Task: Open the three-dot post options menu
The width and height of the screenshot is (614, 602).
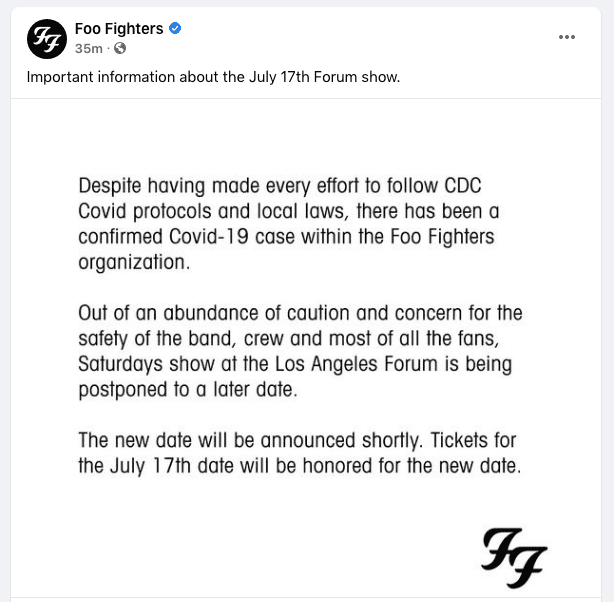Action: [x=567, y=37]
